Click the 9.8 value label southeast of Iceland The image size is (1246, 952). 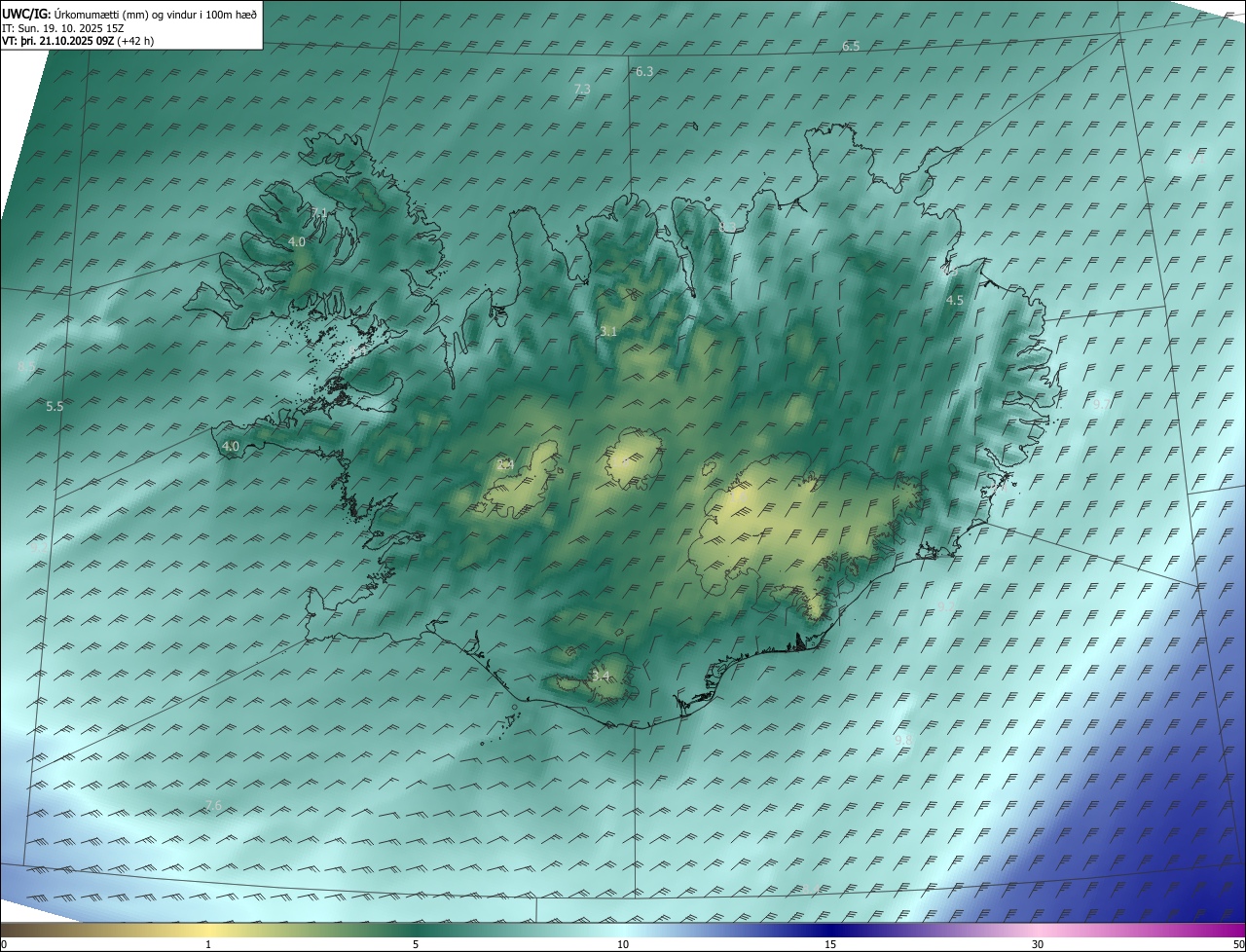tap(903, 740)
